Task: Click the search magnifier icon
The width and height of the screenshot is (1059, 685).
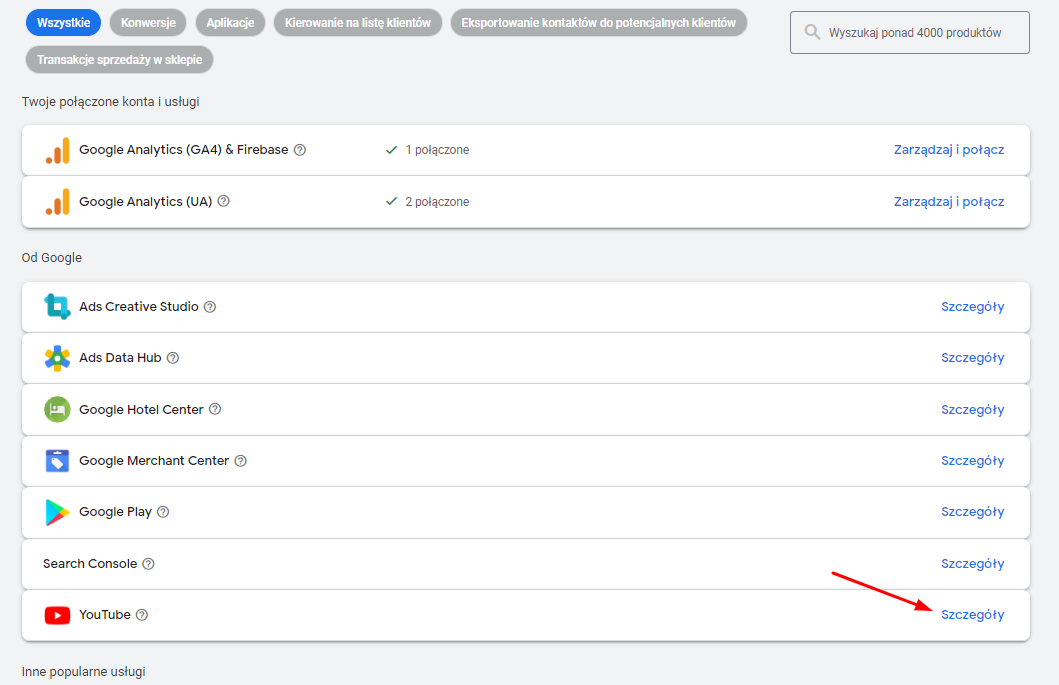Action: (812, 32)
